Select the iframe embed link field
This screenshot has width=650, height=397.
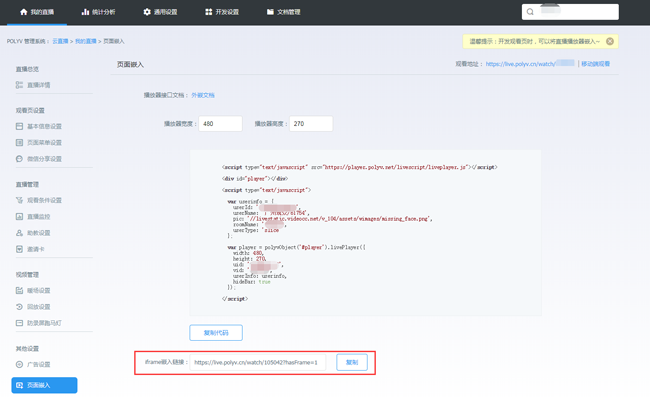tap(257, 363)
